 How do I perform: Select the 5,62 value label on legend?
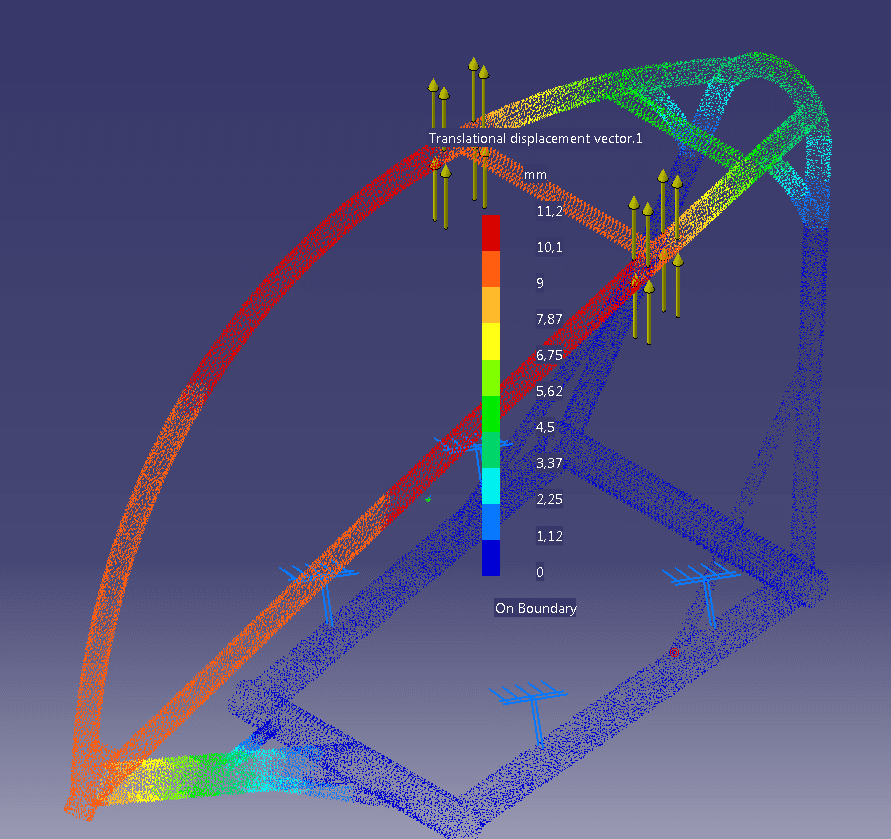click(550, 391)
